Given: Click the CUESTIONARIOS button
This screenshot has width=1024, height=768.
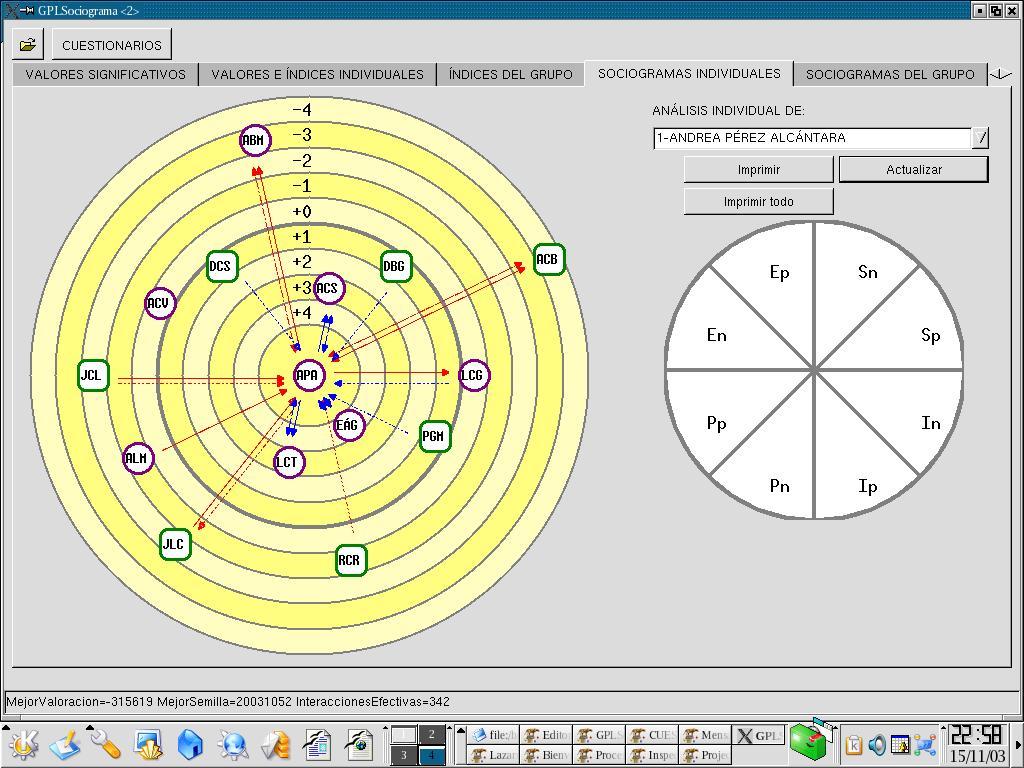Looking at the screenshot, I should (x=111, y=45).
